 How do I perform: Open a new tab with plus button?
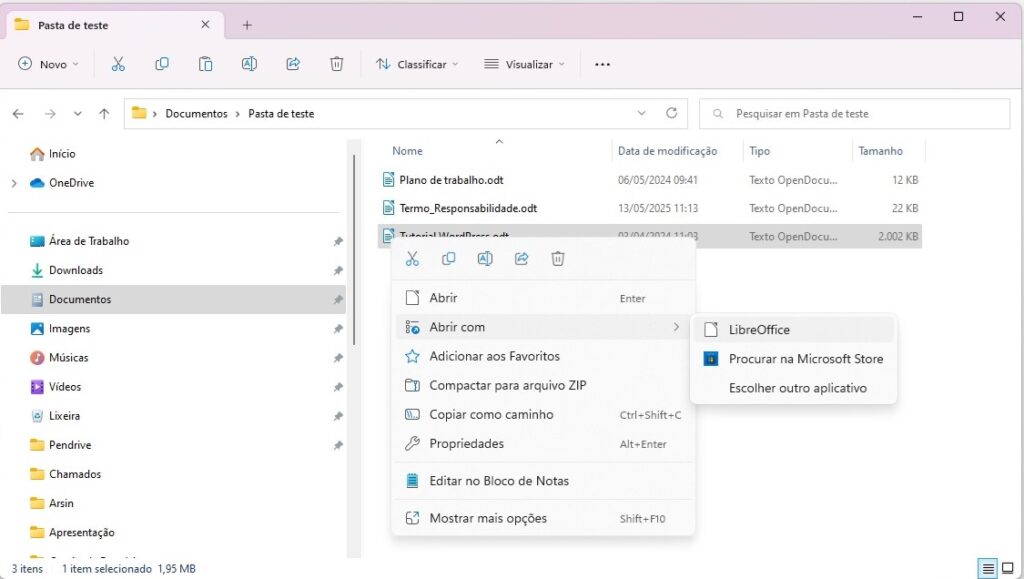point(247,25)
